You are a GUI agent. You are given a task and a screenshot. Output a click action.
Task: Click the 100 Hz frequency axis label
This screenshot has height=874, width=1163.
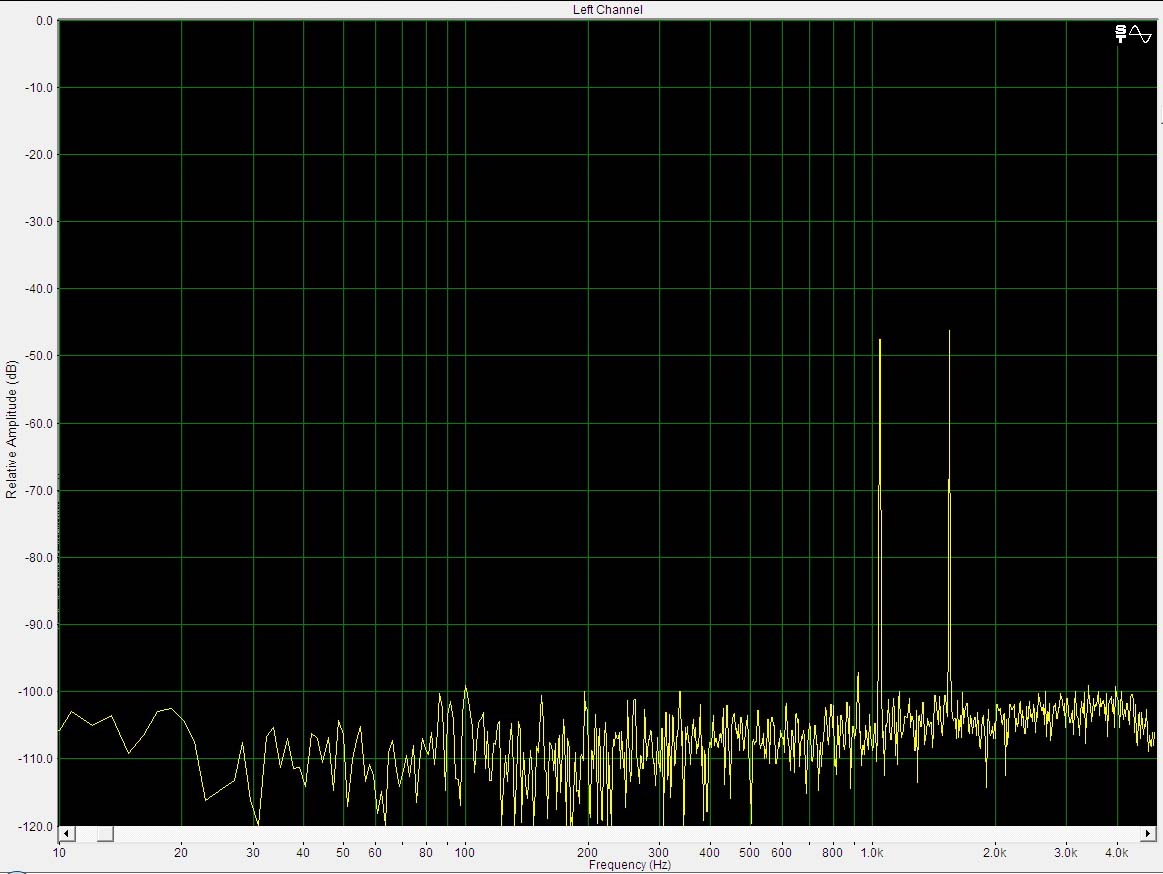click(465, 853)
